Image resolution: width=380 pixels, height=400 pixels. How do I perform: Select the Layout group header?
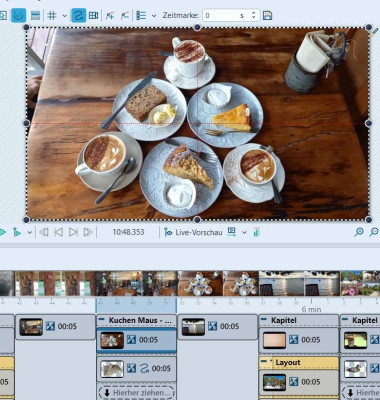tap(299, 362)
